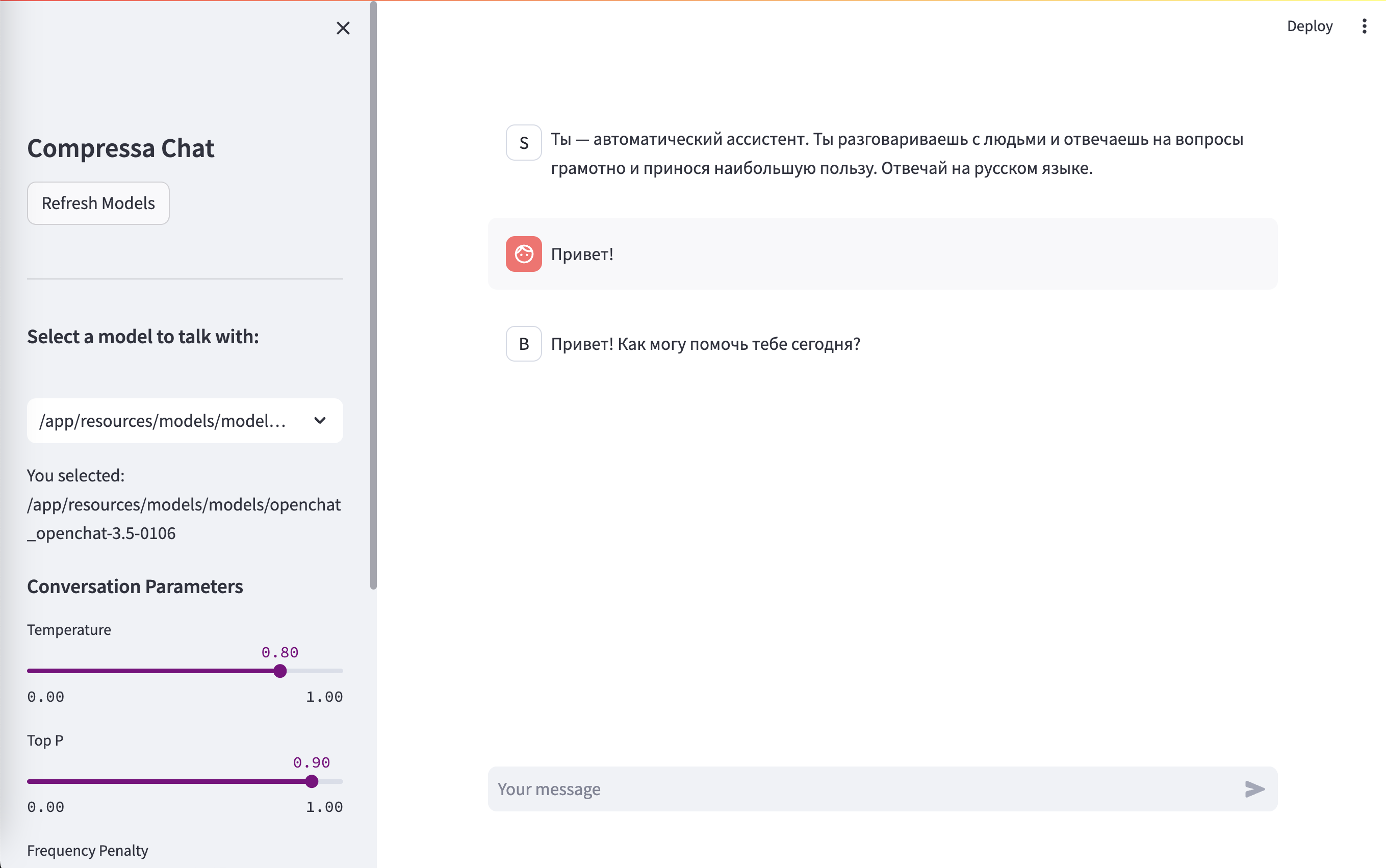Click the selected model path text
The width and height of the screenshot is (1386, 868).
point(184,518)
